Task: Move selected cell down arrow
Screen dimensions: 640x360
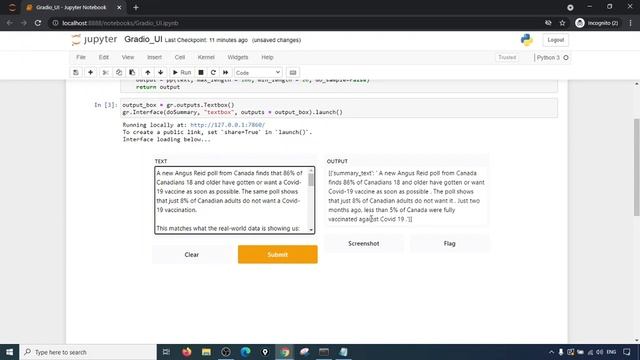Action: tap(161, 73)
